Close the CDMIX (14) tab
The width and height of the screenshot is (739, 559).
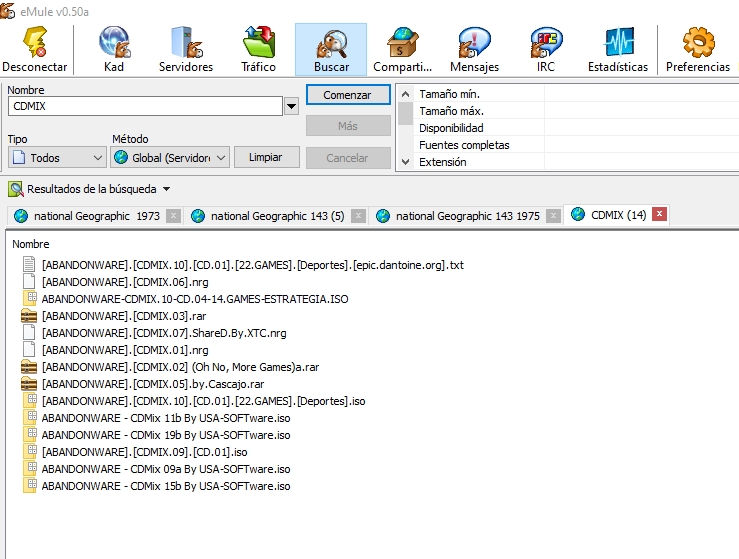click(659, 214)
